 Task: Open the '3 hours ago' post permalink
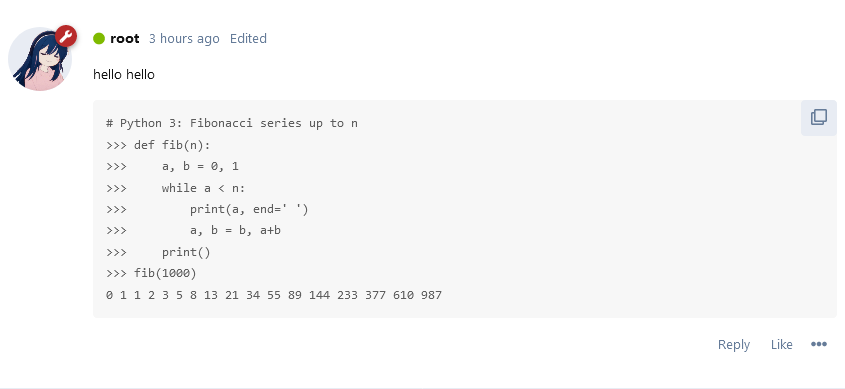tap(184, 39)
